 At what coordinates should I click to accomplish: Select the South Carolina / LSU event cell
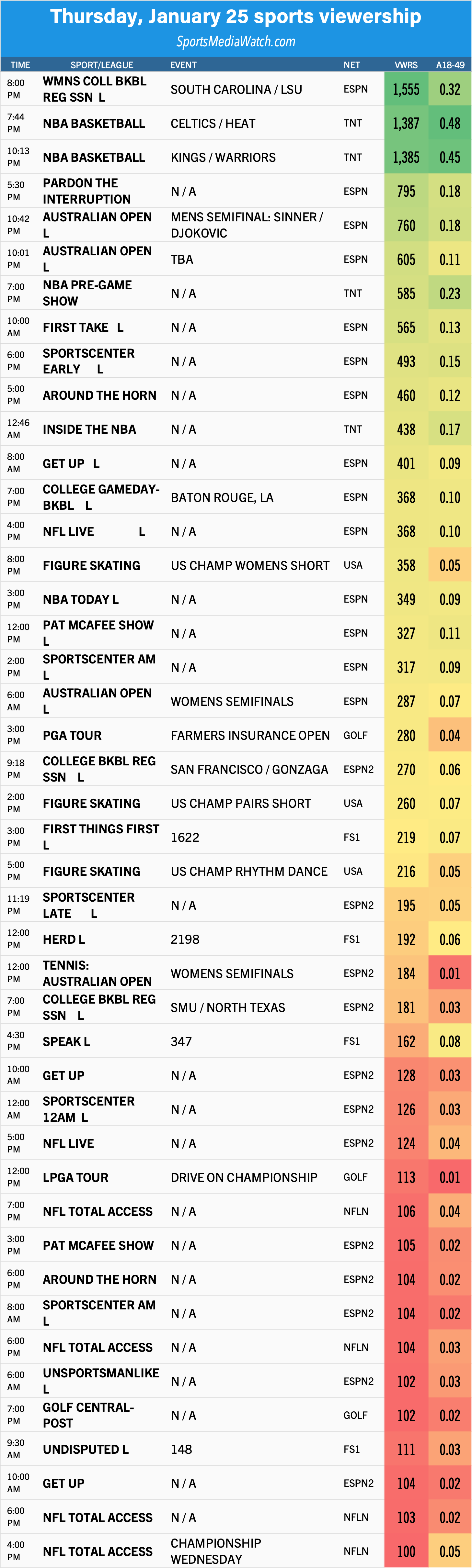[x=236, y=89]
